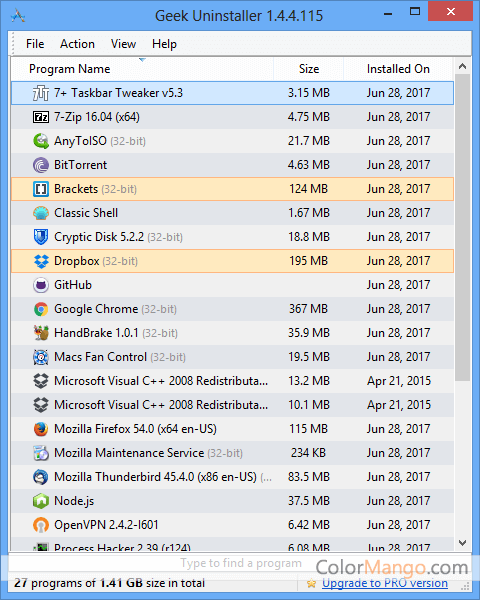Click the Classic Shell icon
Image resolution: width=480 pixels, height=600 pixels.
point(41,213)
